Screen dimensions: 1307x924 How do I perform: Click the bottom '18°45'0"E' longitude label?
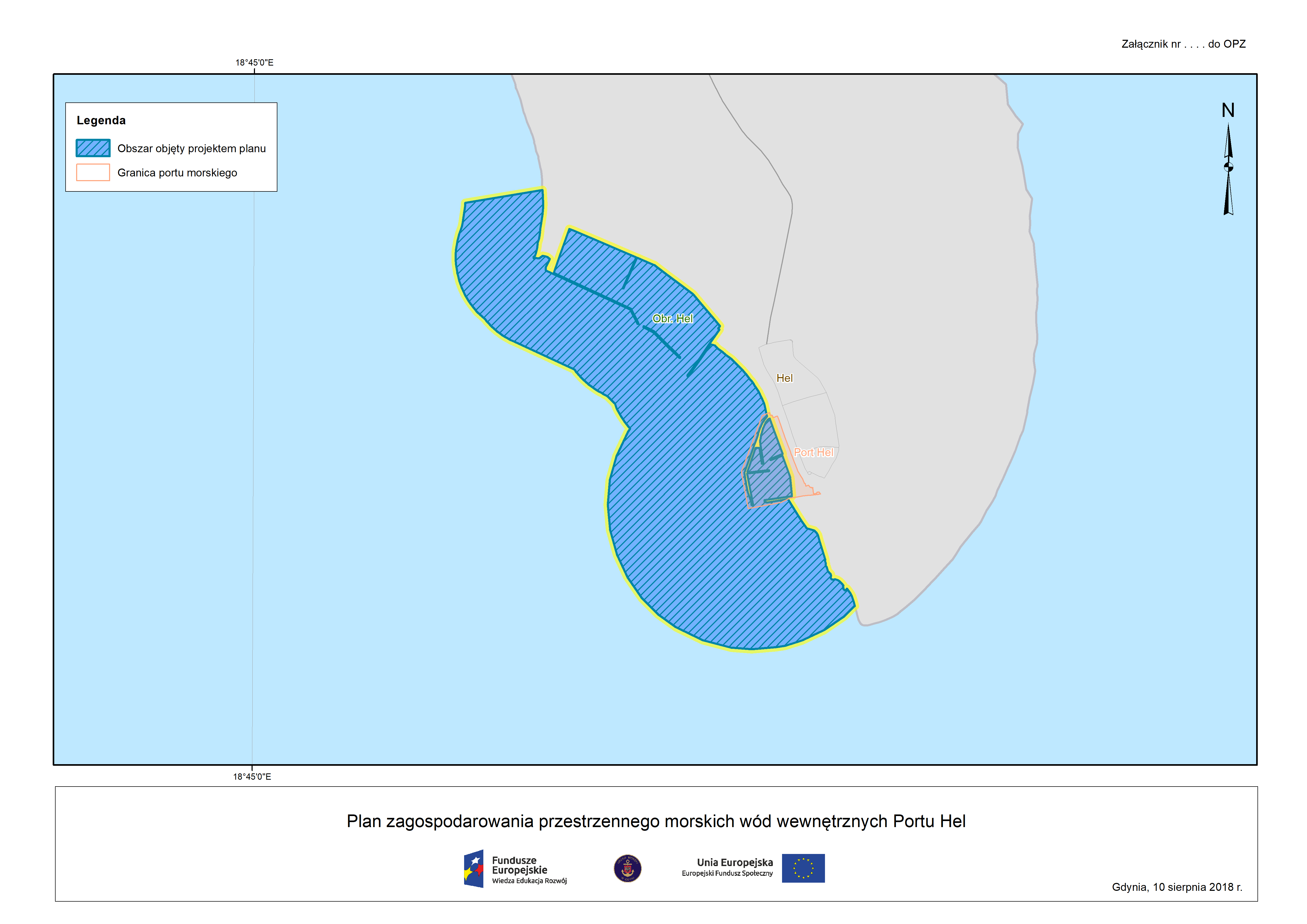point(252,777)
